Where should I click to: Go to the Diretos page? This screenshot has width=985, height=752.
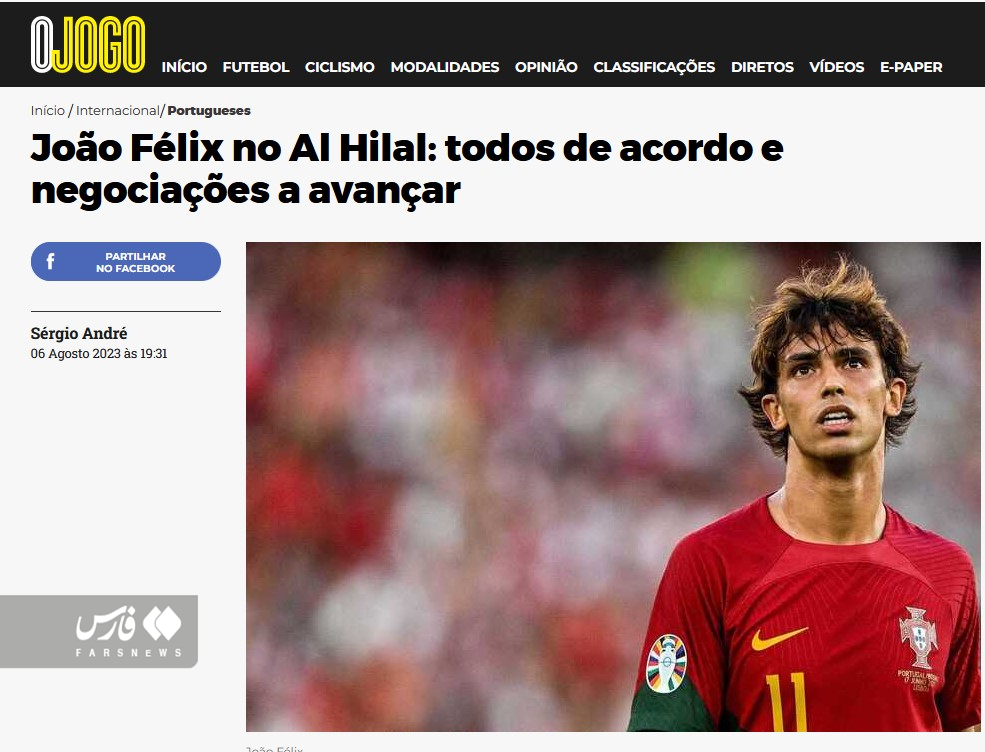[762, 67]
